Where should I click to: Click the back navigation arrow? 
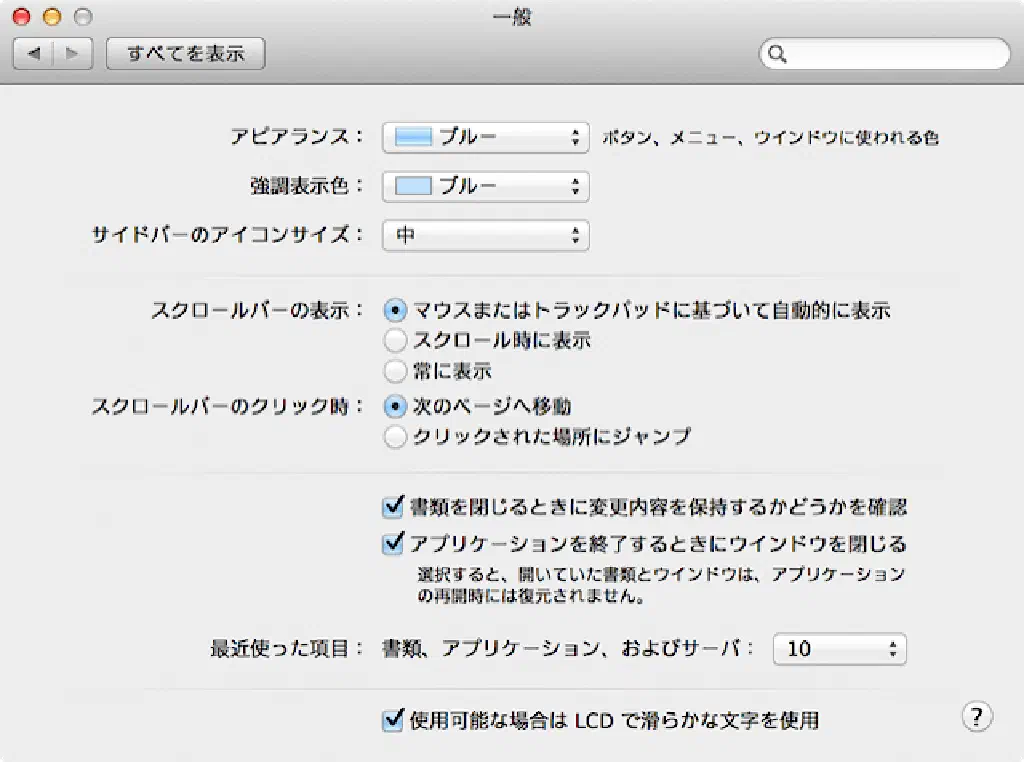point(33,54)
